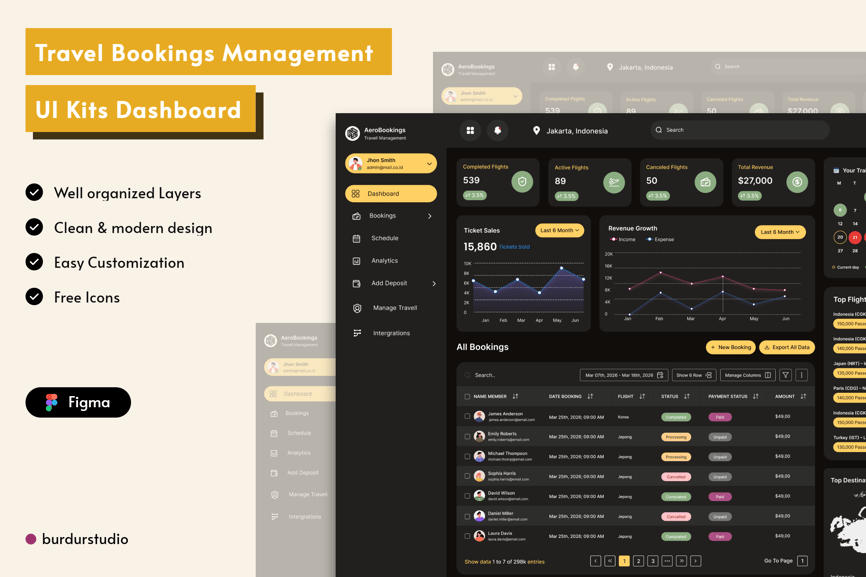This screenshot has width=866, height=577.
Task: Open notifications bell icon
Action: (x=497, y=130)
